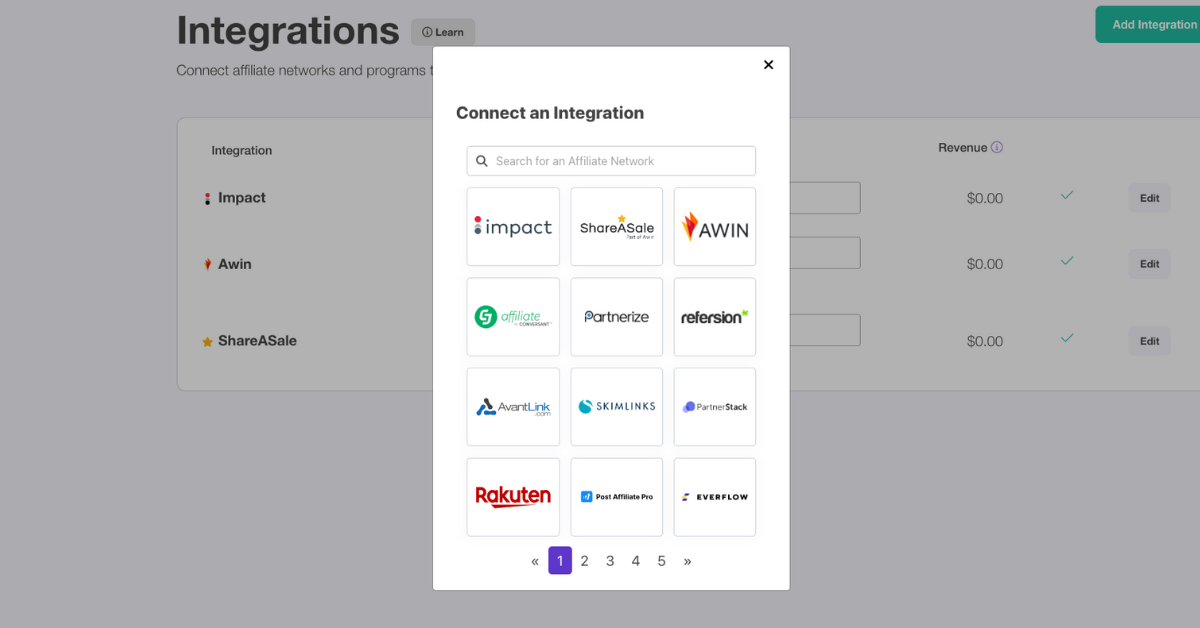
Task: Select current page 1 in pagination
Action: click(560, 561)
